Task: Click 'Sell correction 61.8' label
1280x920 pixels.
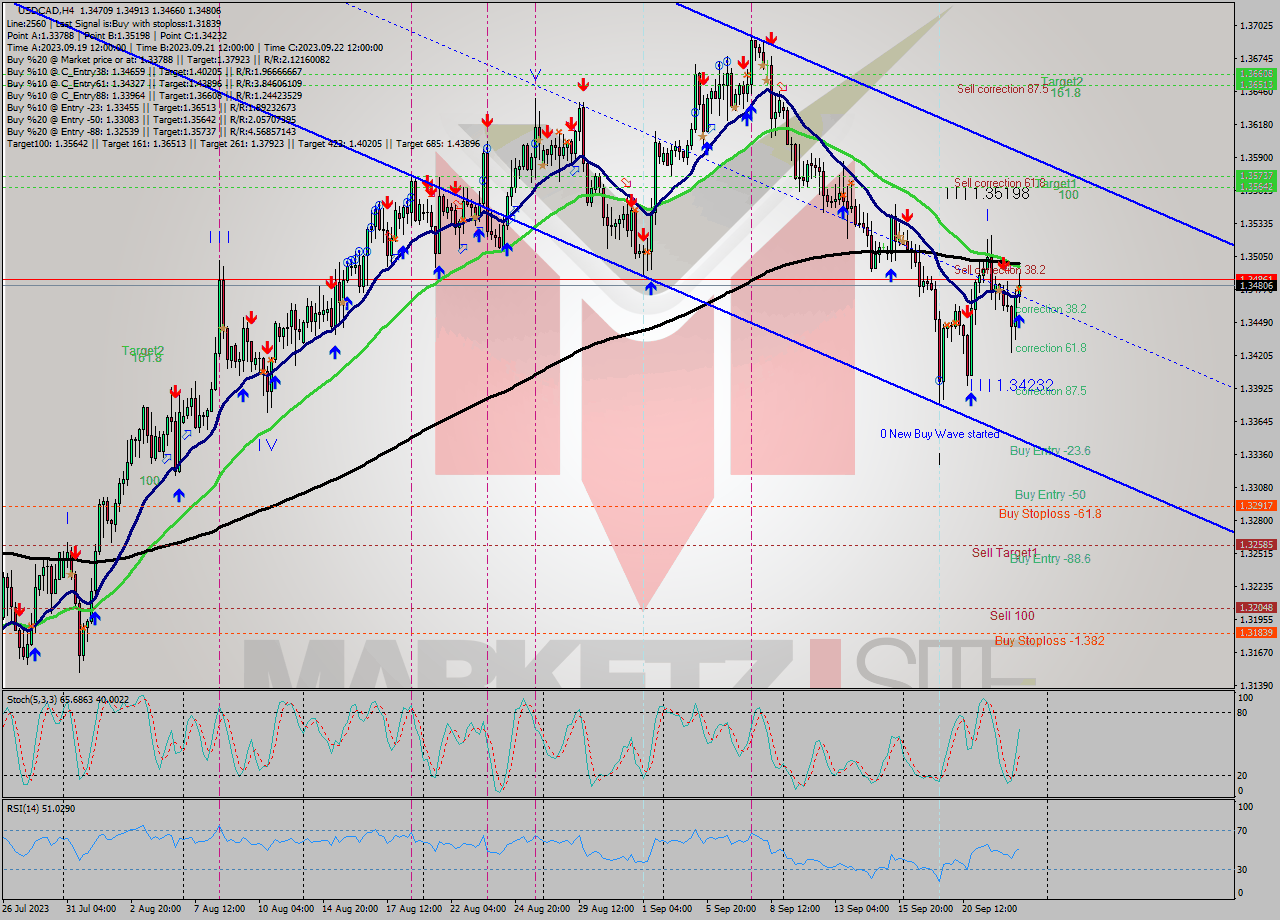Action: tap(999, 183)
